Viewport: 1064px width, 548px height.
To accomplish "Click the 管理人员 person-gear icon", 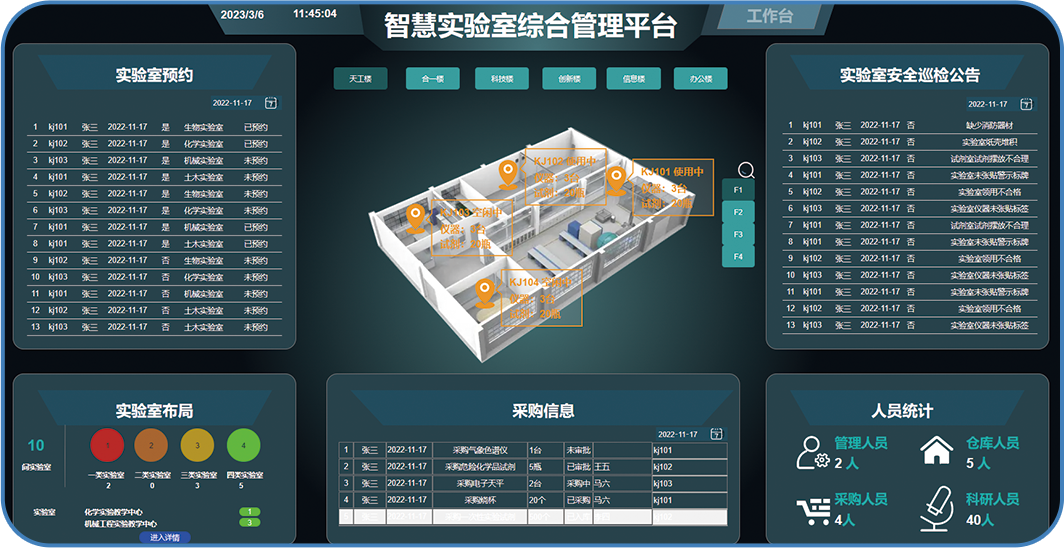I will coord(811,453).
